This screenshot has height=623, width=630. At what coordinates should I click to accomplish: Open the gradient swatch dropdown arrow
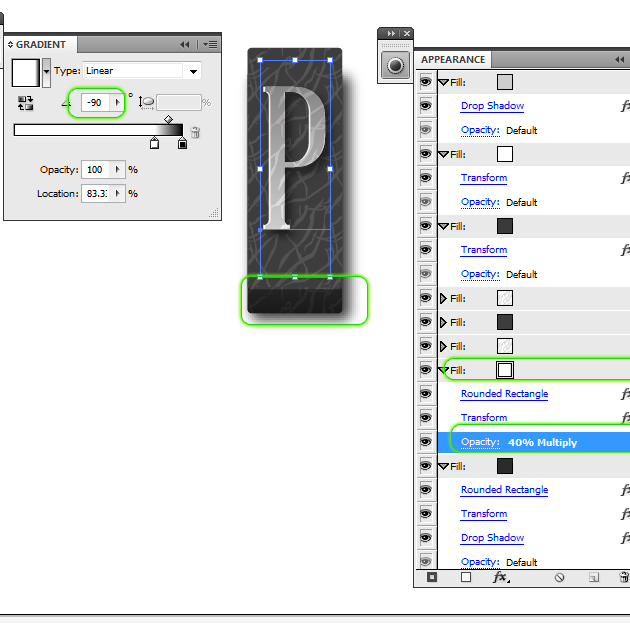(47, 72)
